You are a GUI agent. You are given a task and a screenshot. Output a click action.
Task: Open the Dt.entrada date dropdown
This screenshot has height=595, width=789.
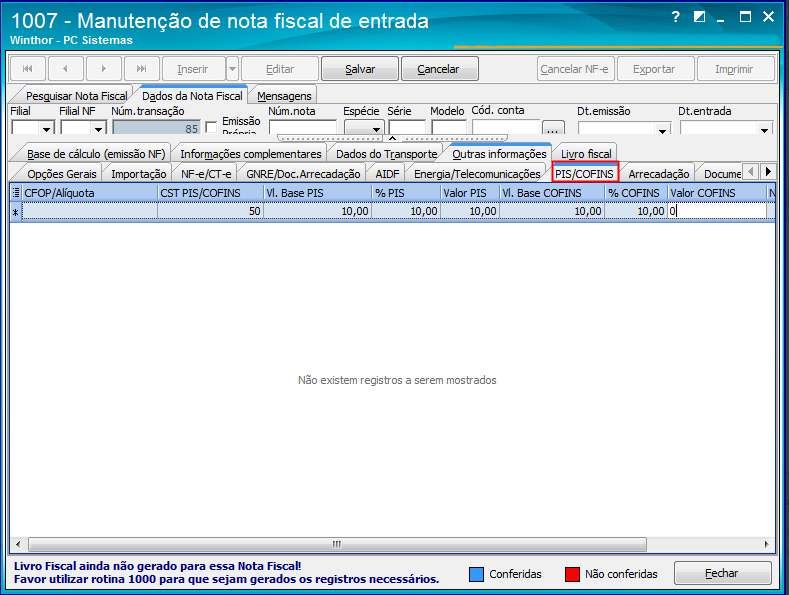764,130
